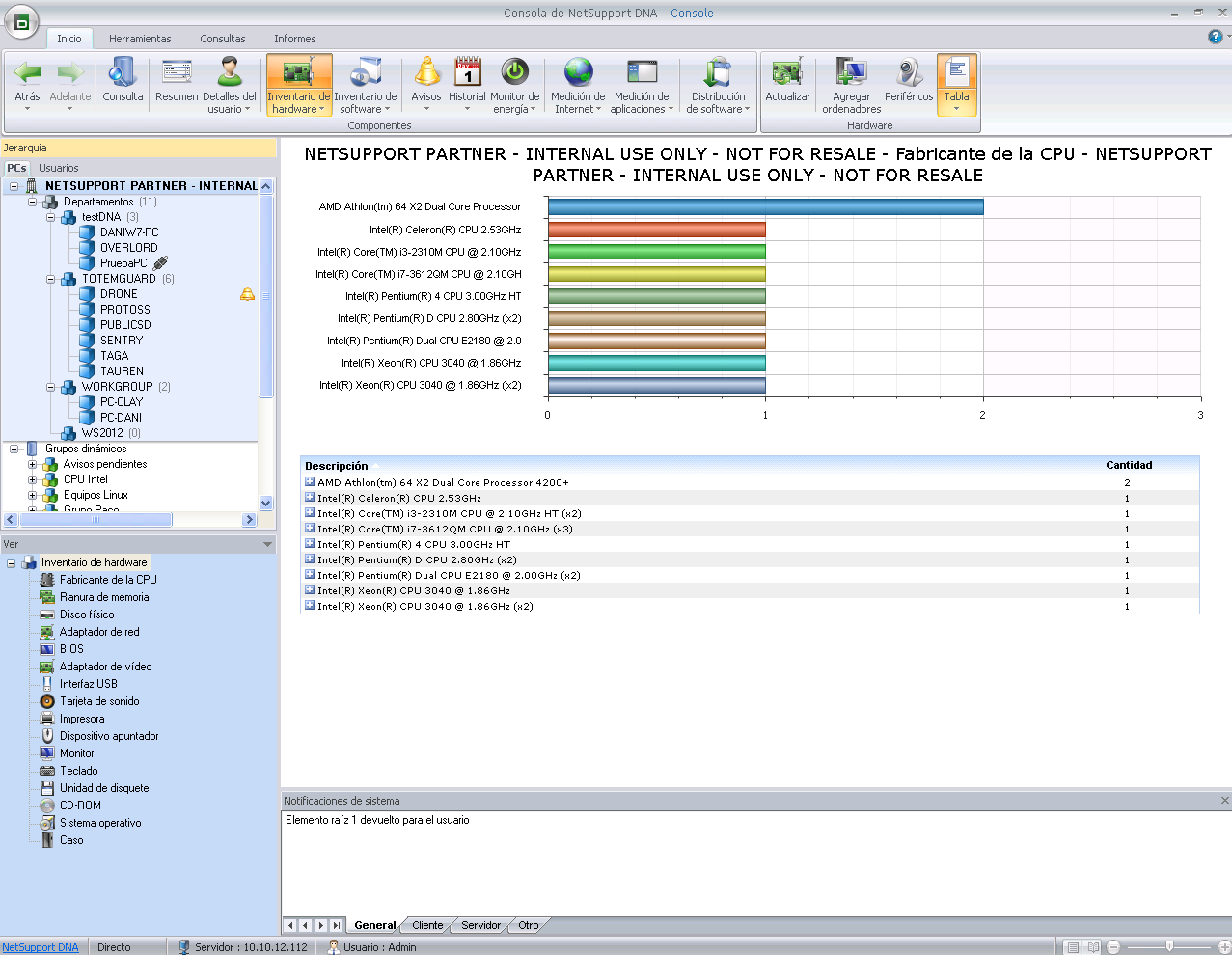Viewport: 1232px width, 955px height.
Task: Select the Usuarios hierarchy tab
Action: coord(59,168)
